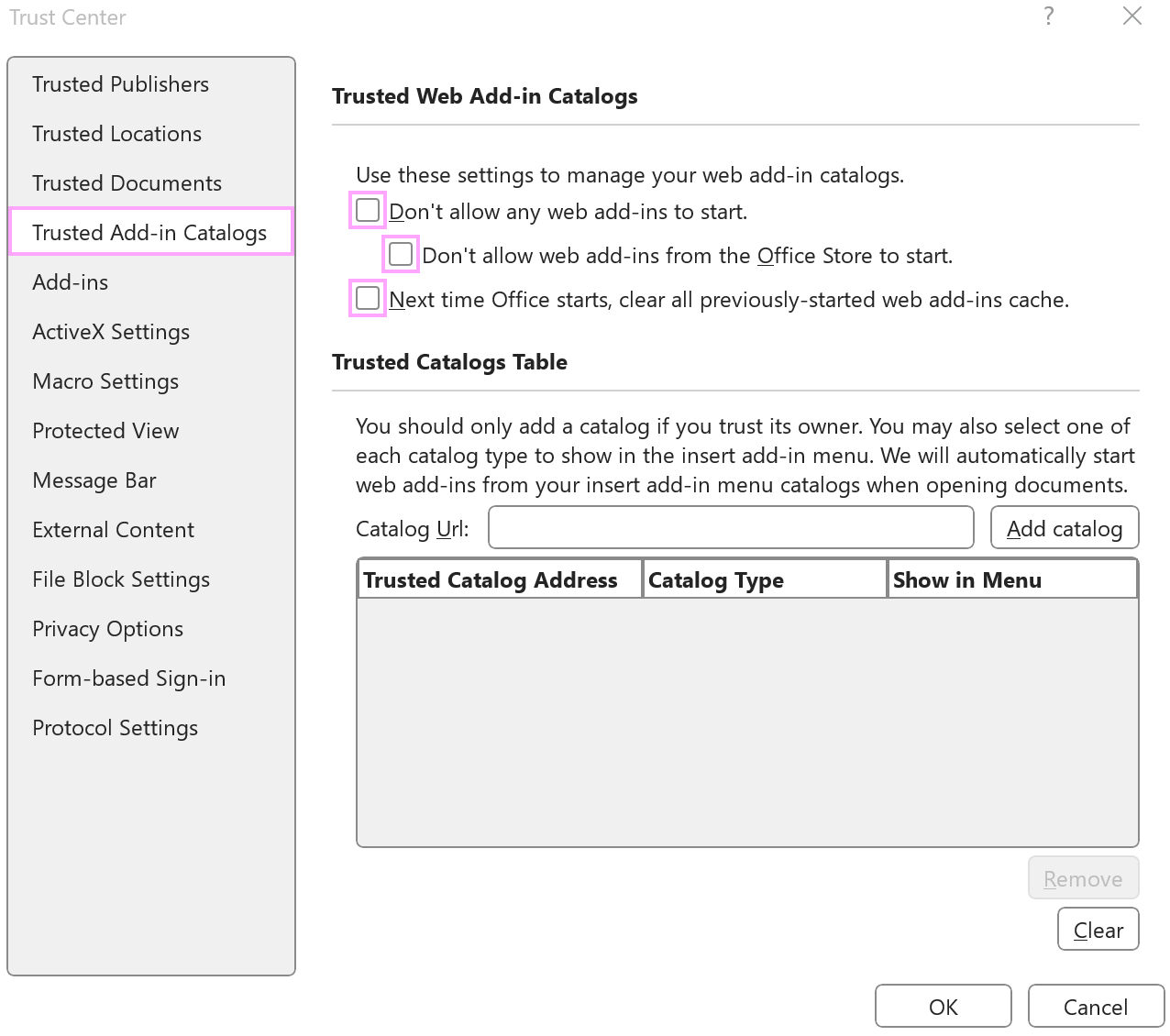
Task: Click inside the Catalog Url field
Action: pos(731,527)
